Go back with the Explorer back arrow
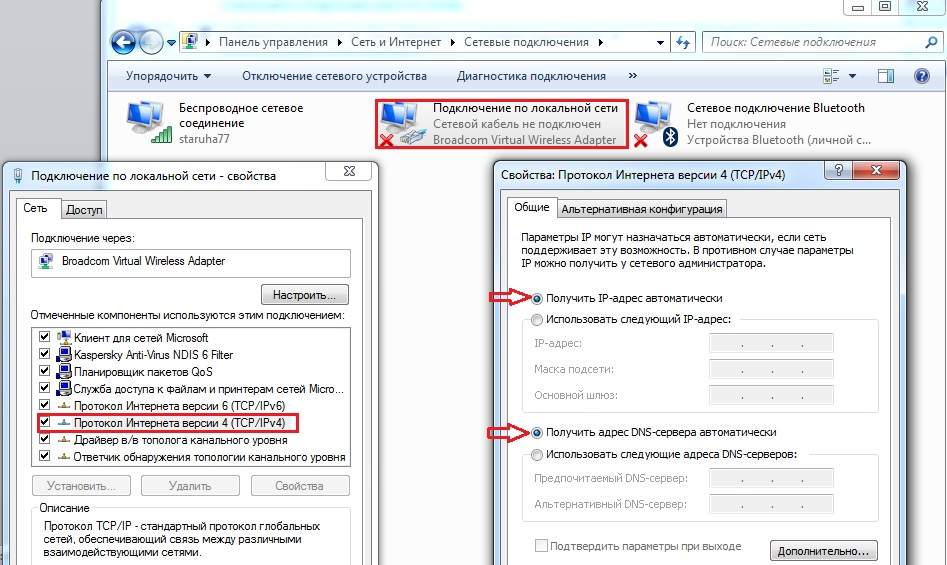 (x=123, y=42)
